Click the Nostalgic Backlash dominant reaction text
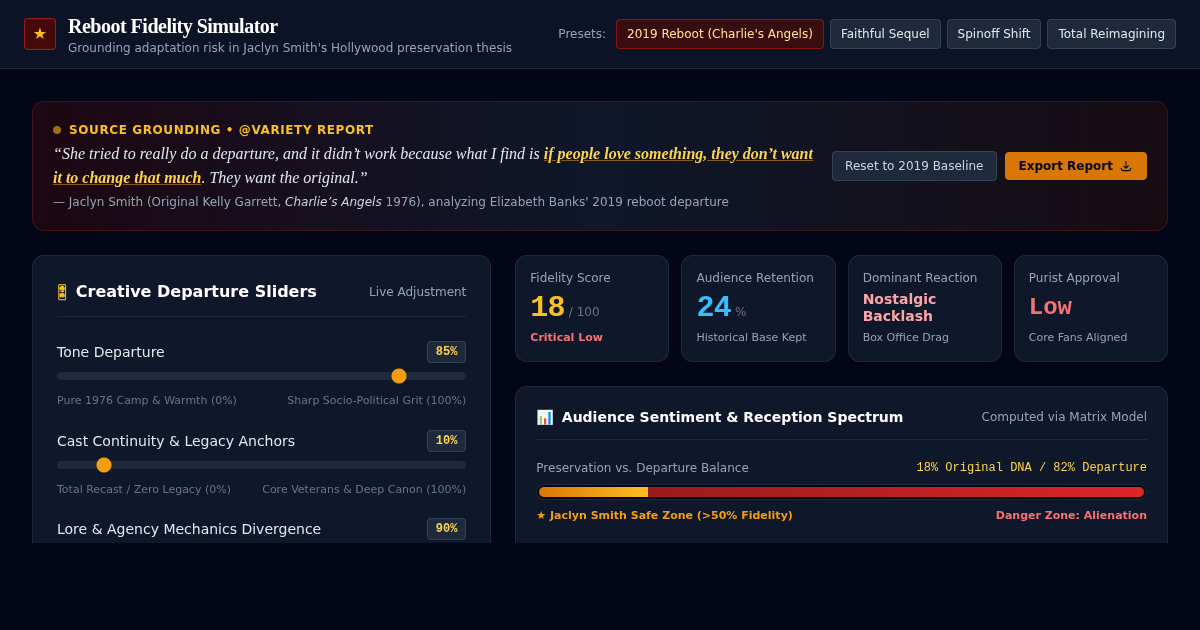The image size is (1200, 630). 900,308
